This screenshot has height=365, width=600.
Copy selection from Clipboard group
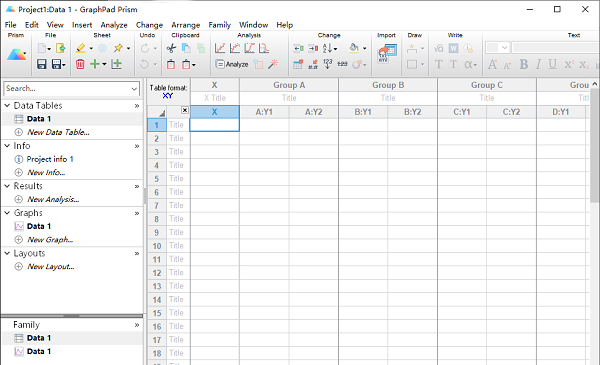coord(186,48)
